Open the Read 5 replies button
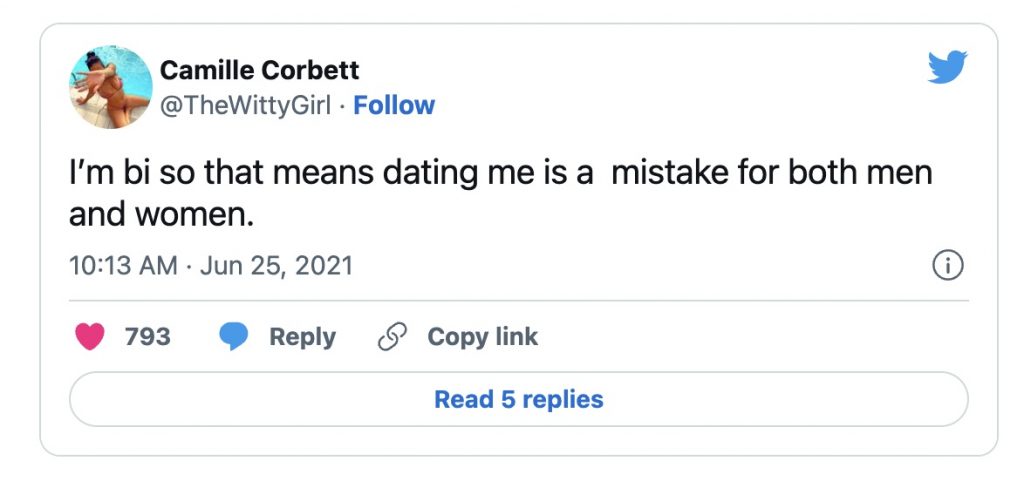Screen dimensions: 1024x481 pyautogui.click(x=518, y=400)
